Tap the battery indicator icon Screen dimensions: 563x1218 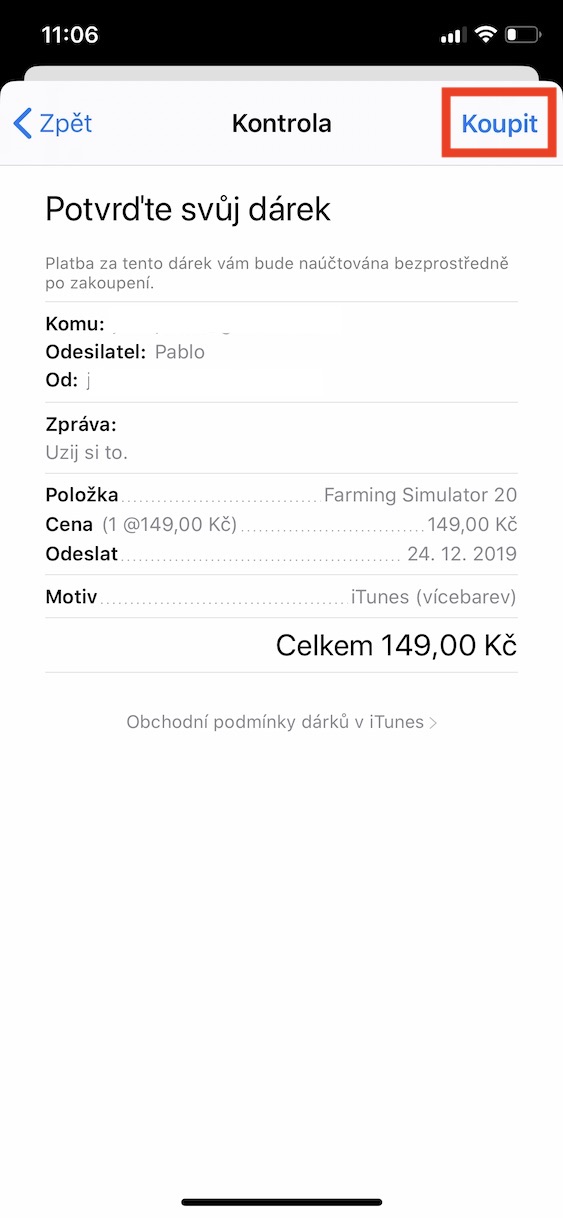(524, 35)
